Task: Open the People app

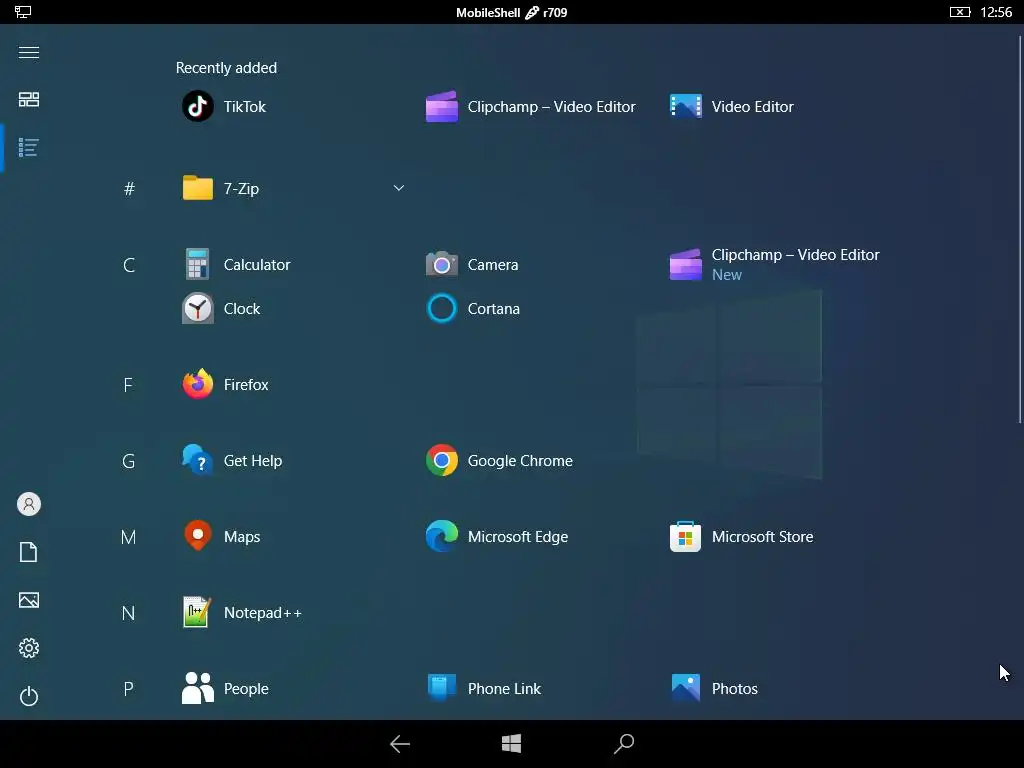Action: (x=225, y=688)
